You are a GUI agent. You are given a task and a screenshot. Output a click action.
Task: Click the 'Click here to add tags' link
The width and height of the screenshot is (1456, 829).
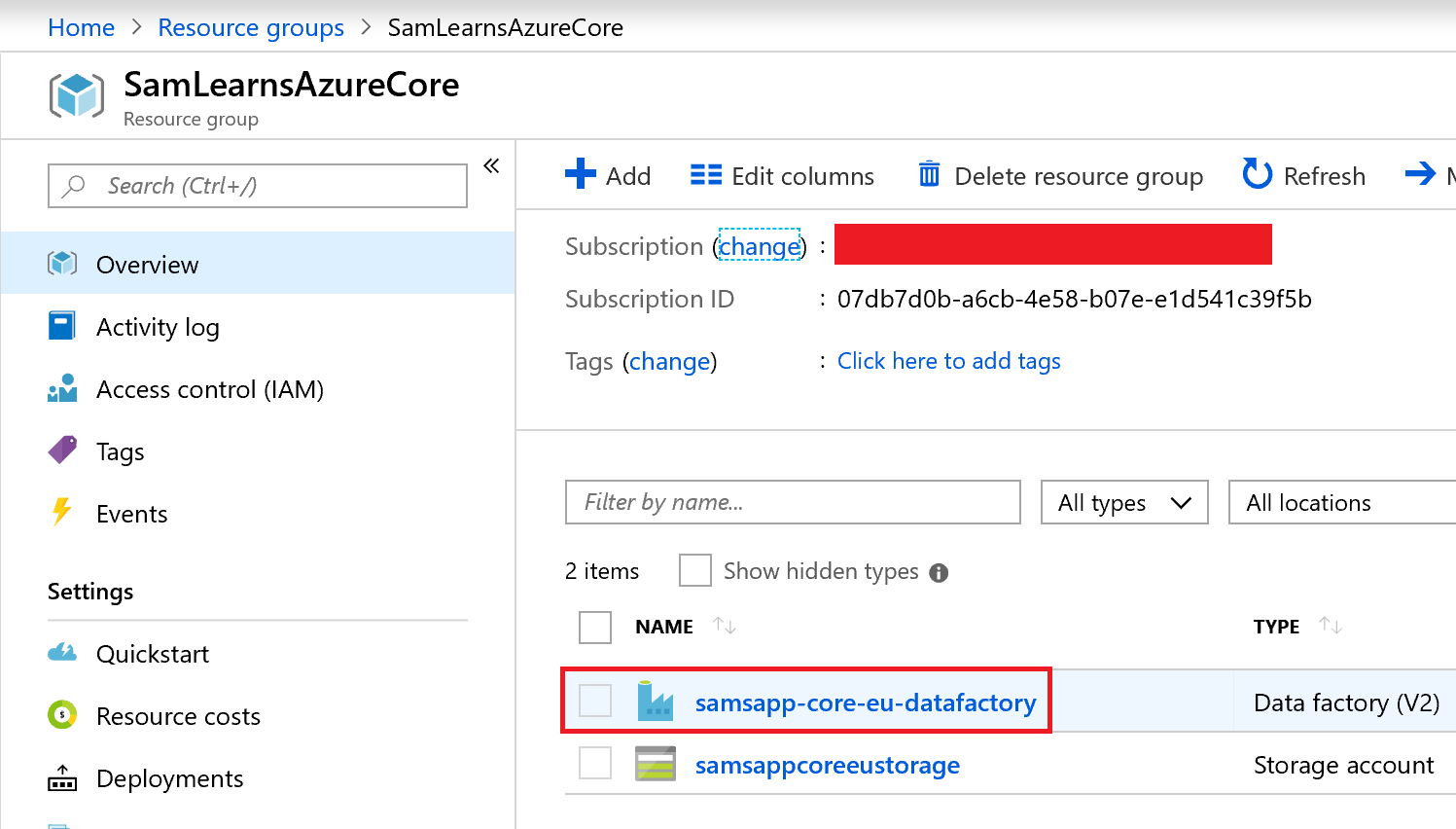tap(948, 361)
